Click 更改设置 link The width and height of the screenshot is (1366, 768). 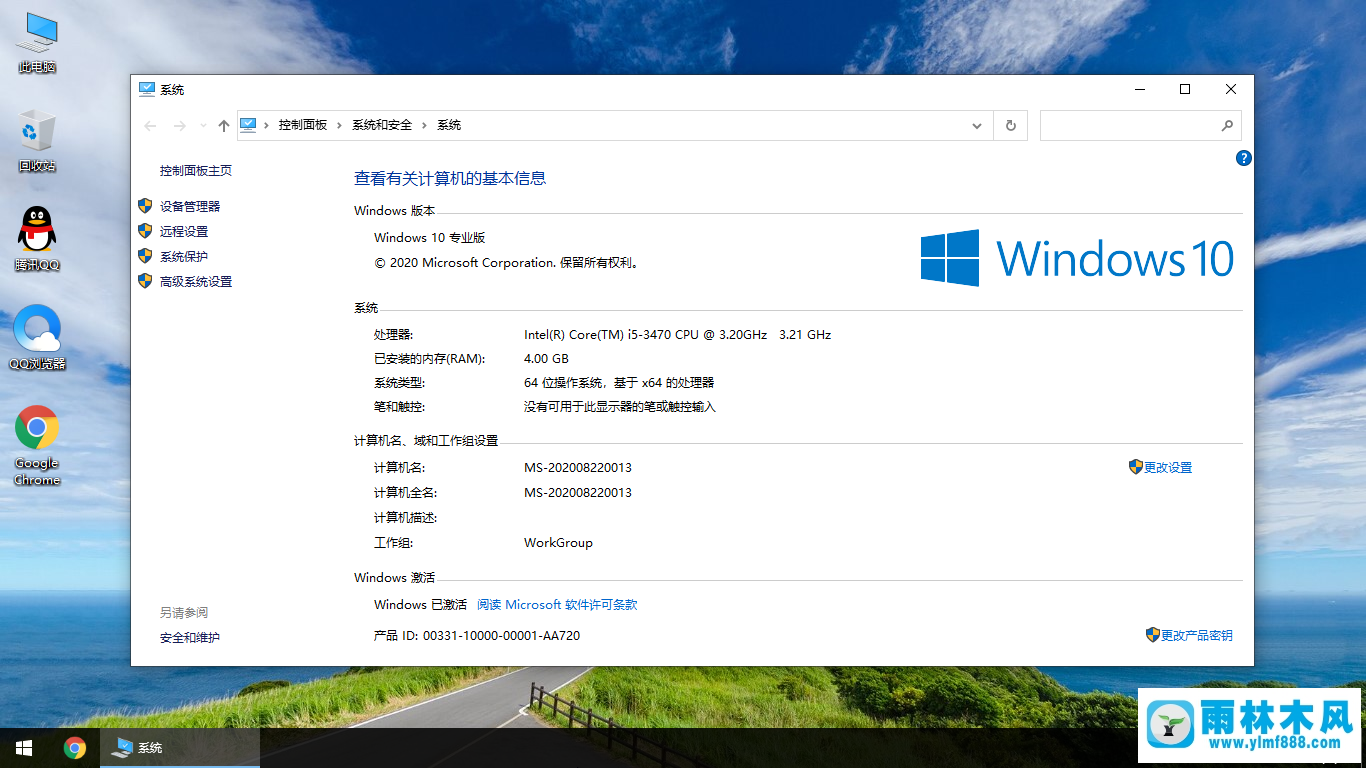(x=1168, y=468)
